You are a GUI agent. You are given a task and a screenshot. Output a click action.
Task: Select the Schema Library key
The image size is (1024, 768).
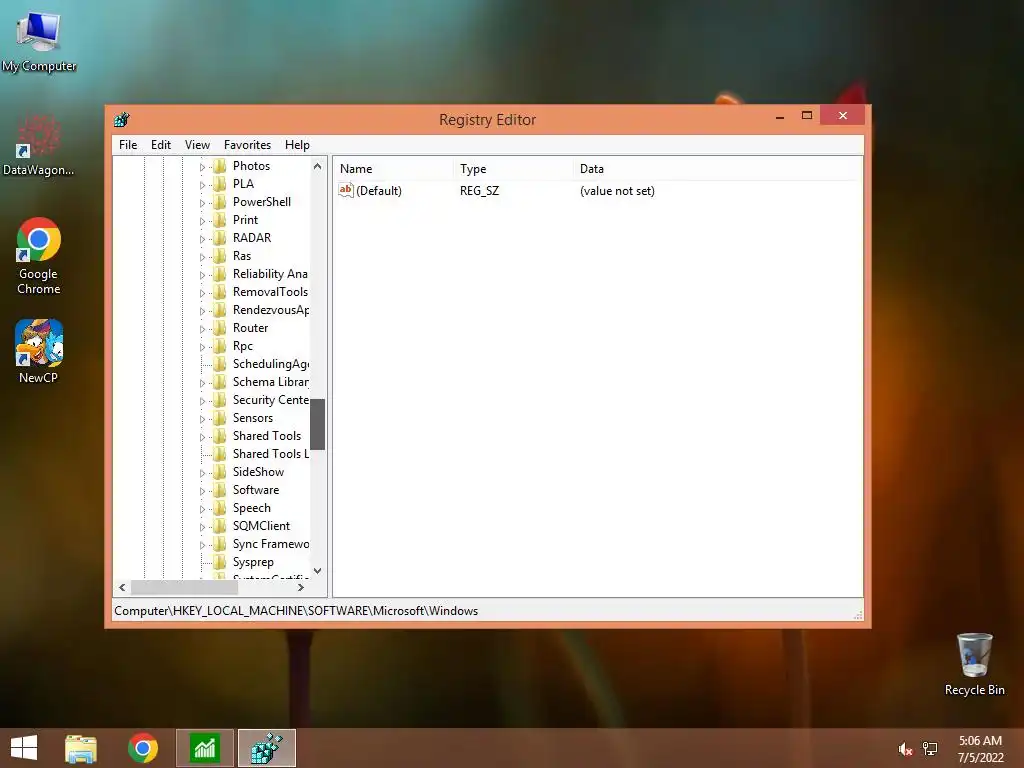tap(270, 382)
